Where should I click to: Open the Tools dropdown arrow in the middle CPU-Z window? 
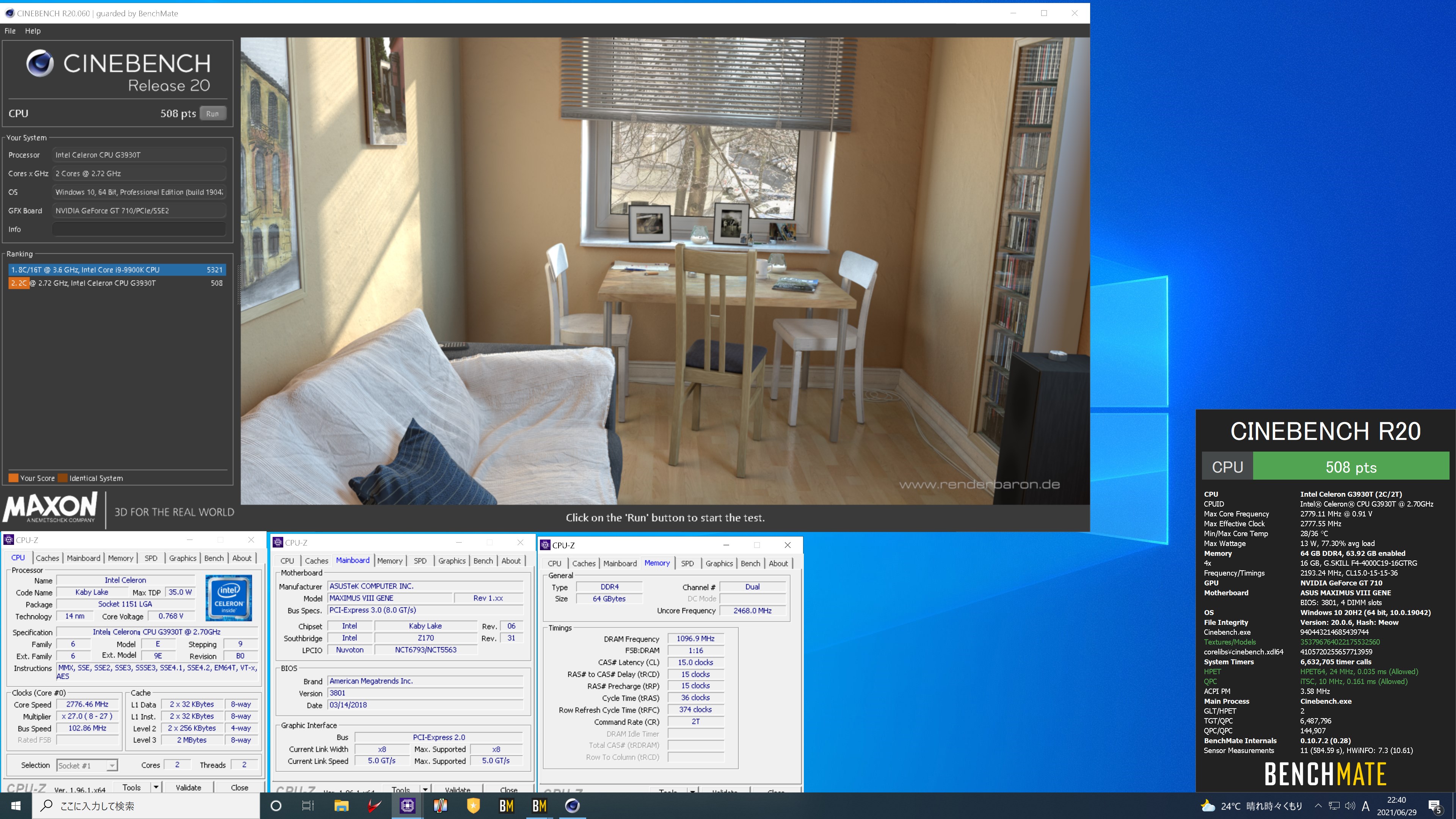click(x=425, y=789)
